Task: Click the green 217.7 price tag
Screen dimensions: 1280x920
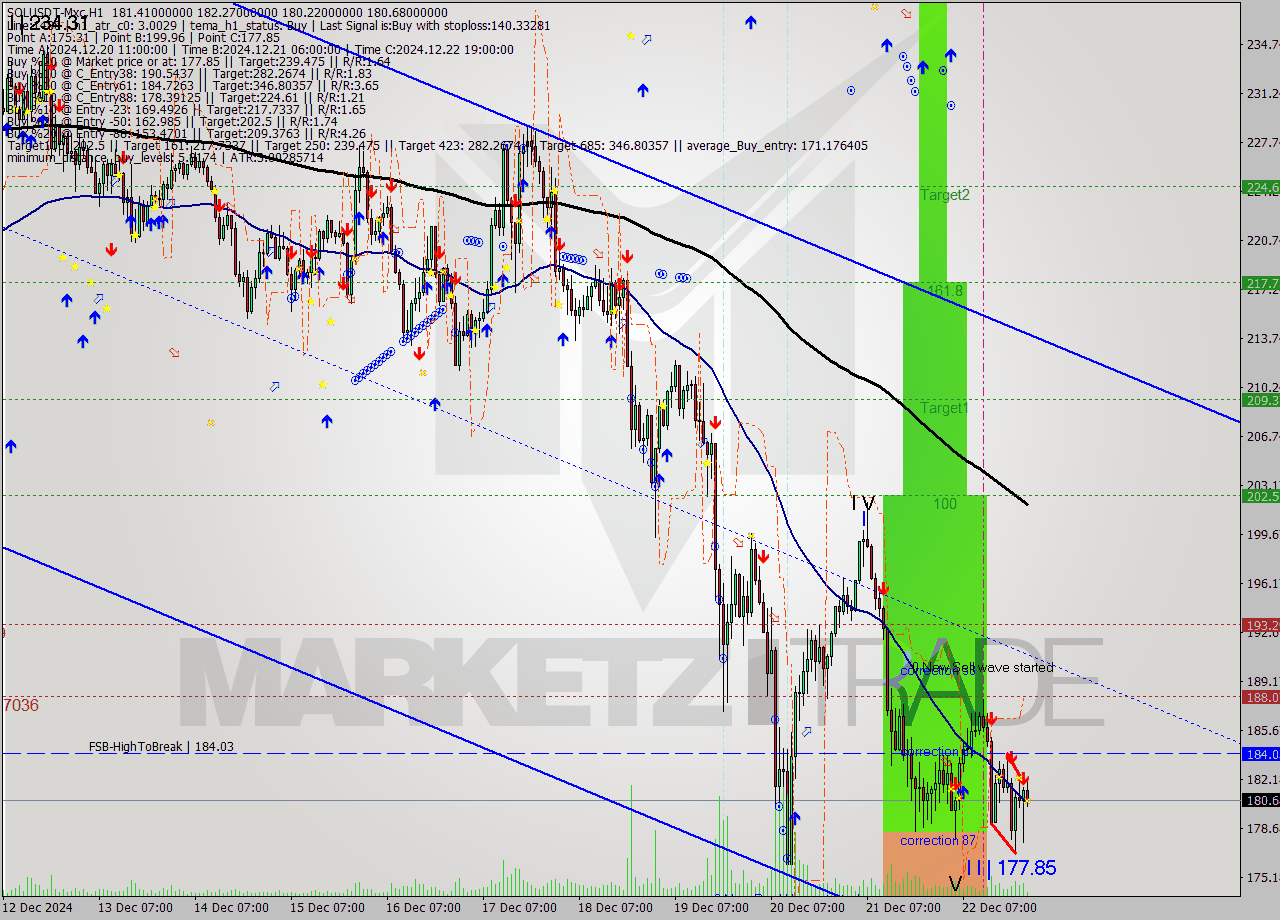Action: click(x=1260, y=283)
